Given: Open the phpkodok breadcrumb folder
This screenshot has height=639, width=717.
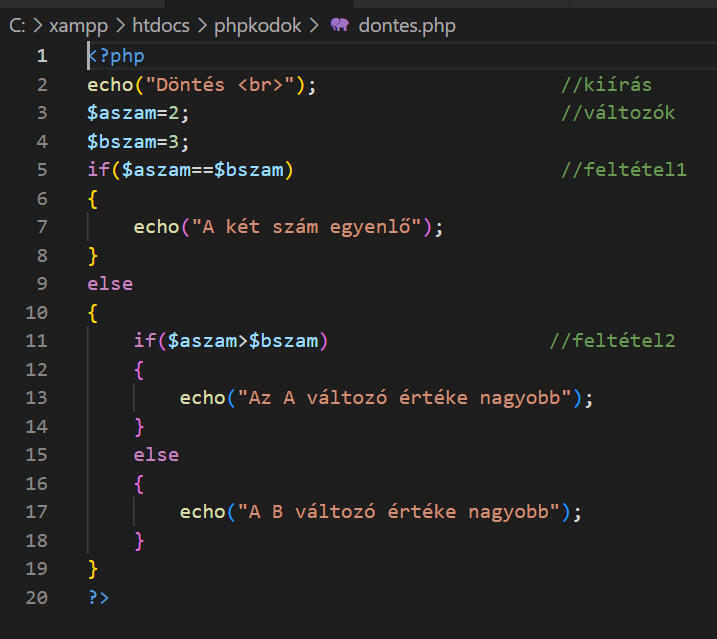Looking at the screenshot, I should [x=257, y=26].
